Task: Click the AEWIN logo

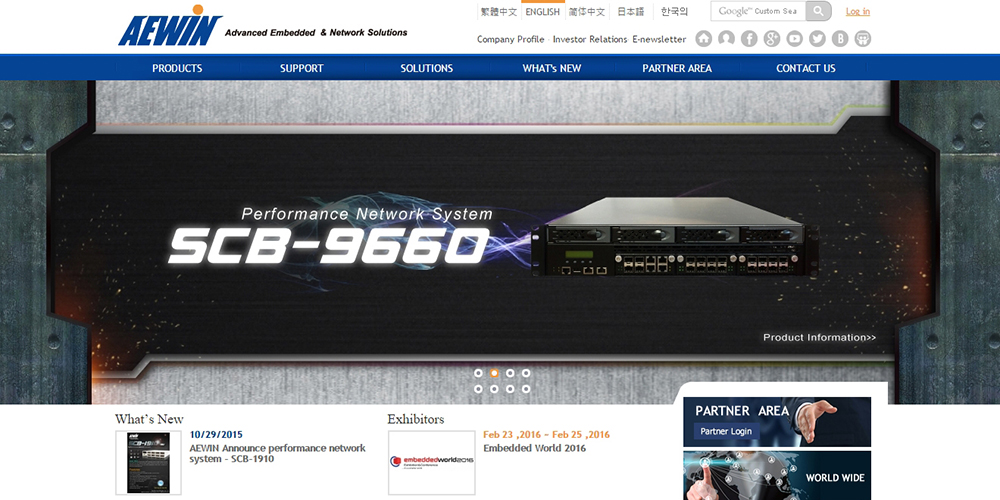Action: (x=170, y=26)
